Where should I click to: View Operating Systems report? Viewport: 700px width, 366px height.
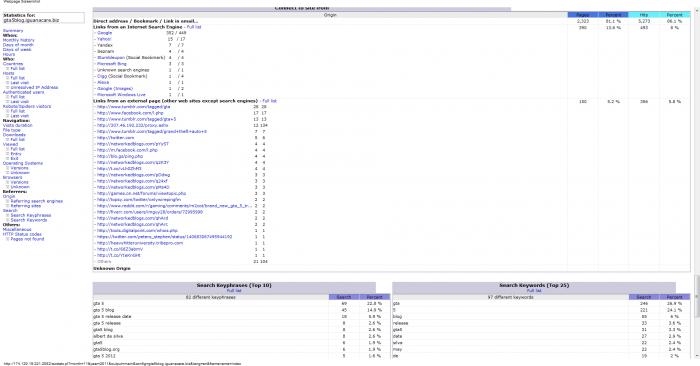tap(23, 163)
